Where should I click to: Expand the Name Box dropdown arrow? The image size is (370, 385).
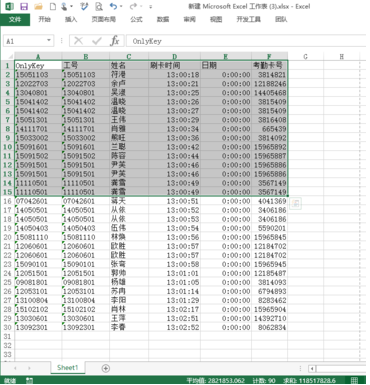coord(49,40)
